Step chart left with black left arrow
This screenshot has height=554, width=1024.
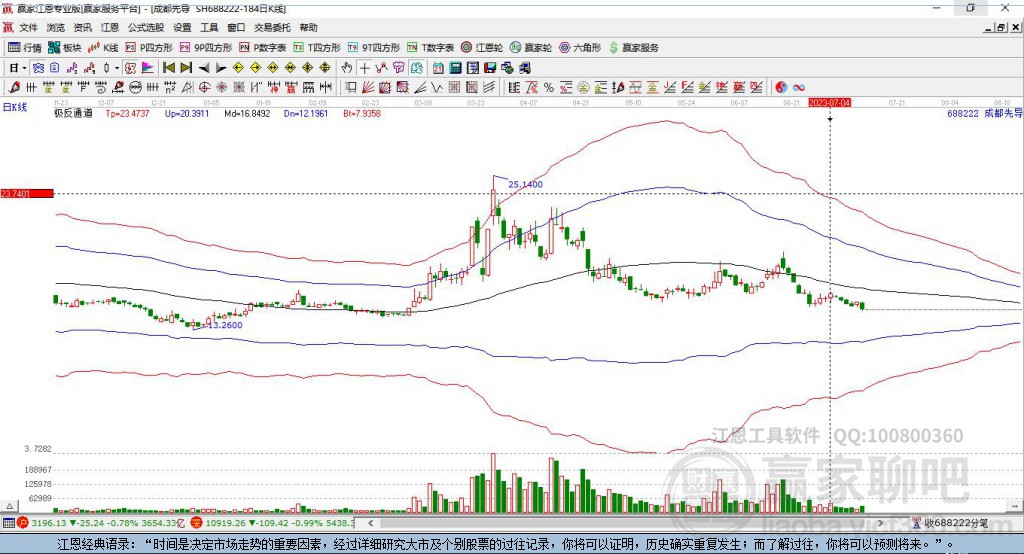204,68
